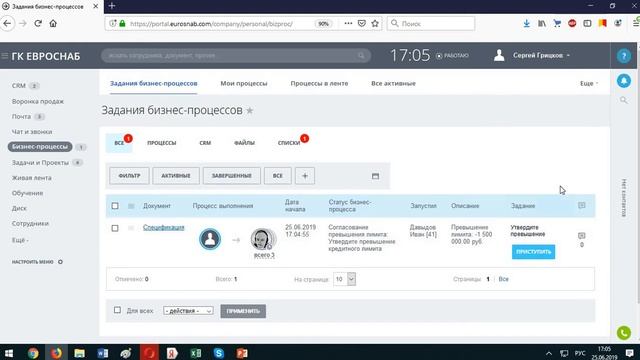Click the right sidebar search icon
Image resolution: width=640 pixels, height=360 pixels.
coord(624,100)
